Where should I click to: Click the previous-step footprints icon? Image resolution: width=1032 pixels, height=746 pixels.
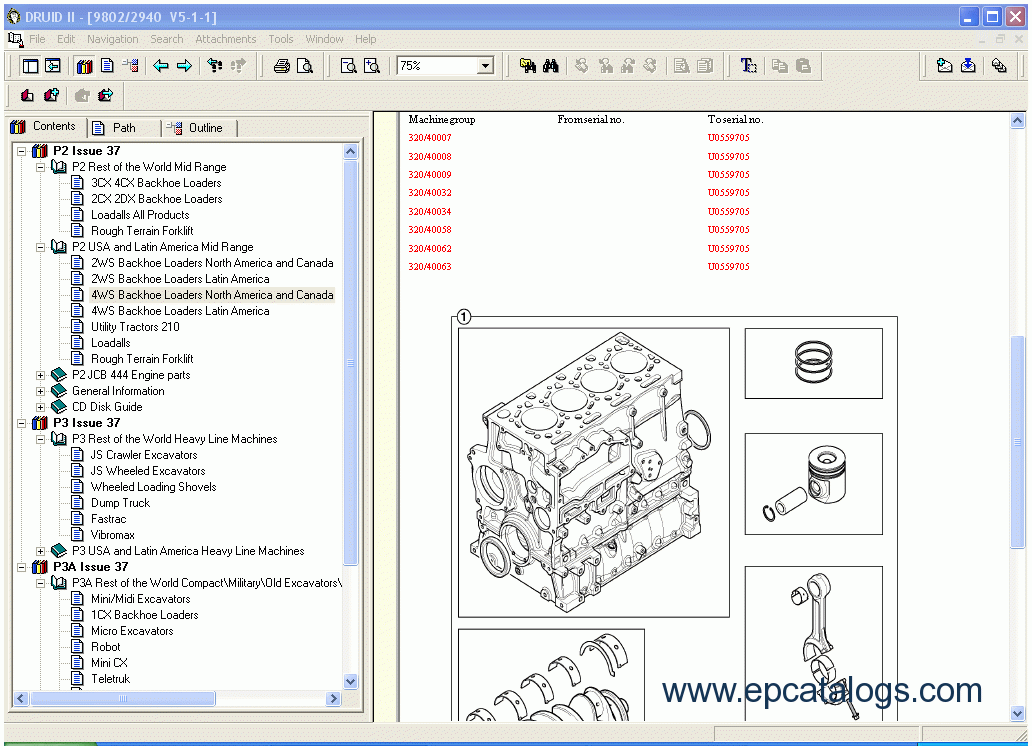[x=215, y=66]
